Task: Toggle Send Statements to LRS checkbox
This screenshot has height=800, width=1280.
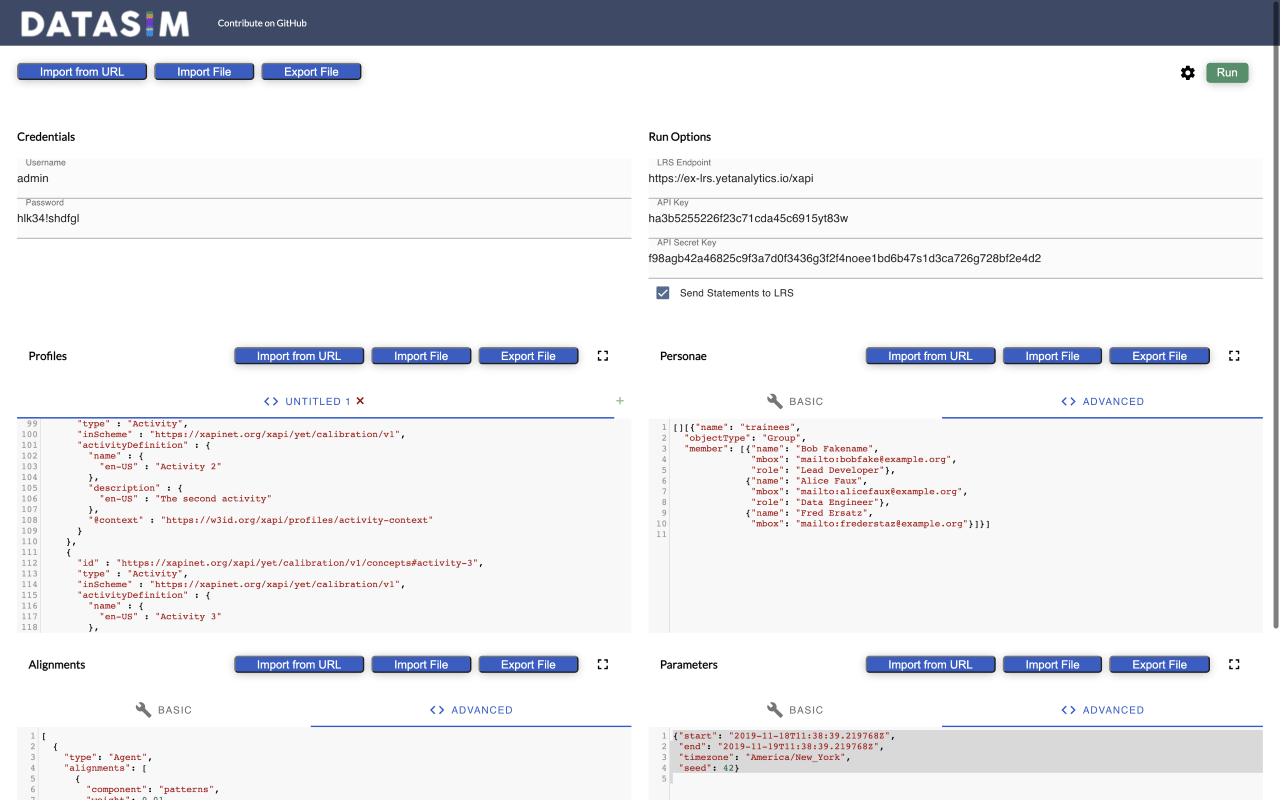Action: 662,293
